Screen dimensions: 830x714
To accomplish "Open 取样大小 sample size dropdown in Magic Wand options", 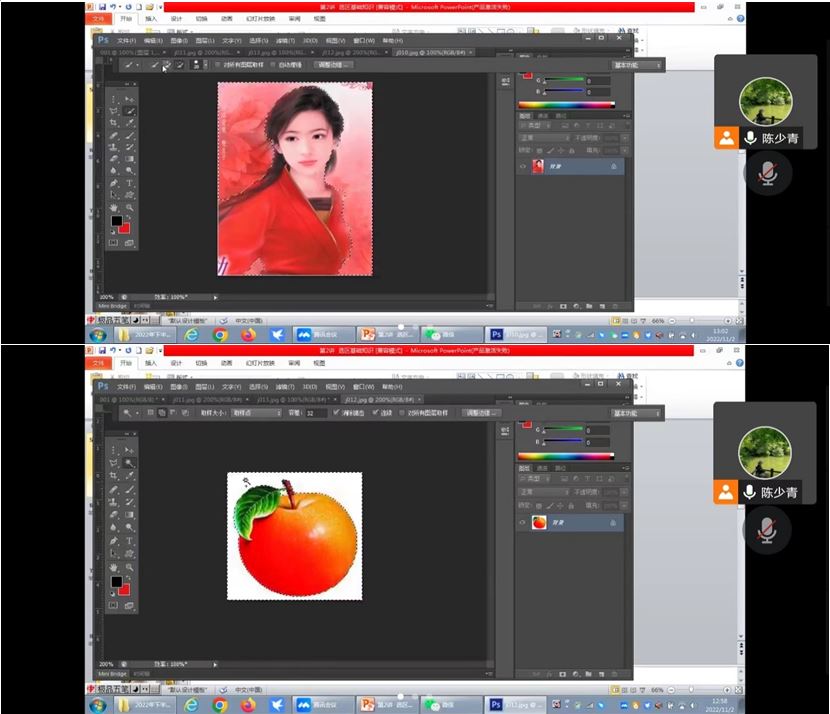I will pyautogui.click(x=257, y=413).
